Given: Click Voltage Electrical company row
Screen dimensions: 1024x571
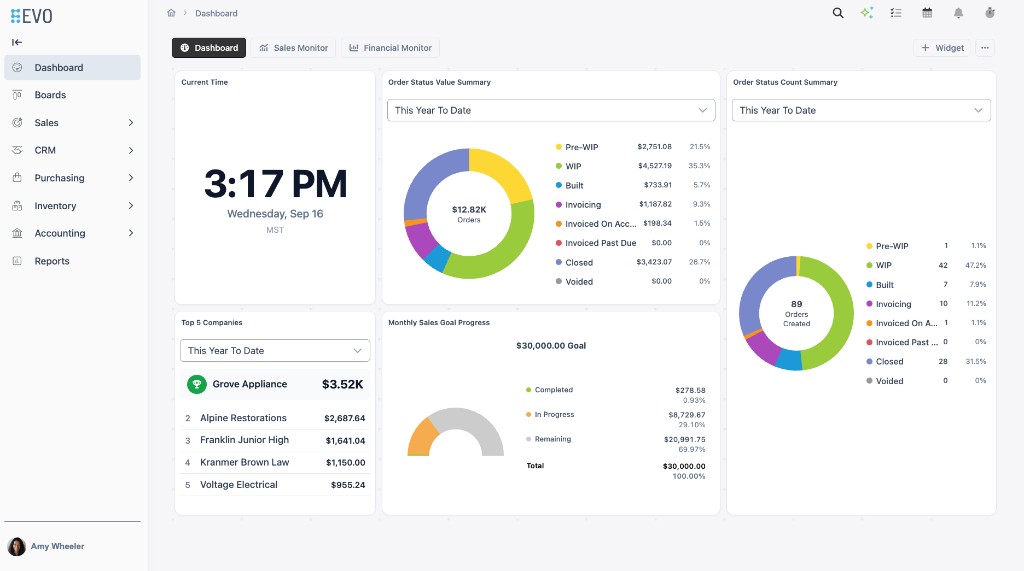Looking at the screenshot, I should pos(275,485).
